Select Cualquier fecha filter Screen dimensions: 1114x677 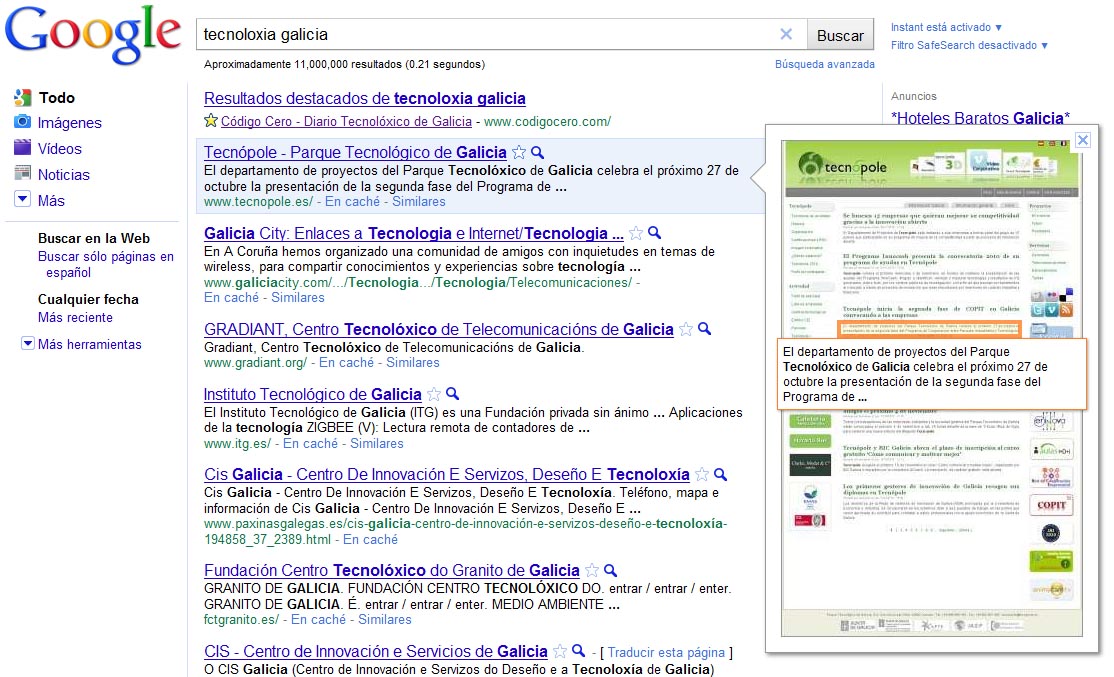click(x=88, y=299)
